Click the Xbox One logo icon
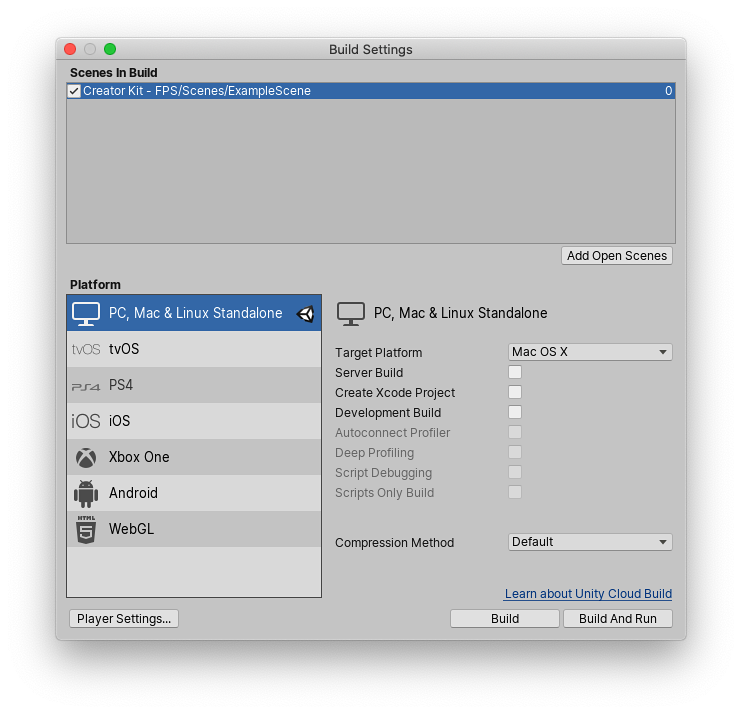This screenshot has height=714, width=742. coord(85,458)
